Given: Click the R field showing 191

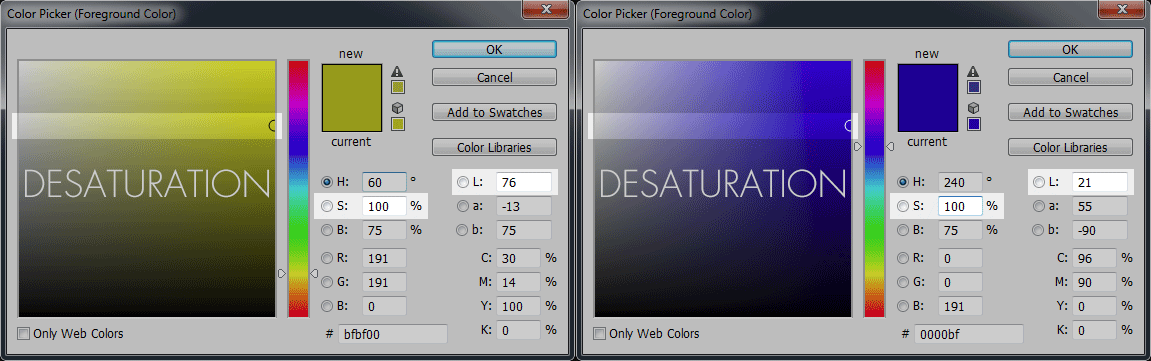Looking at the screenshot, I should click(x=384, y=258).
